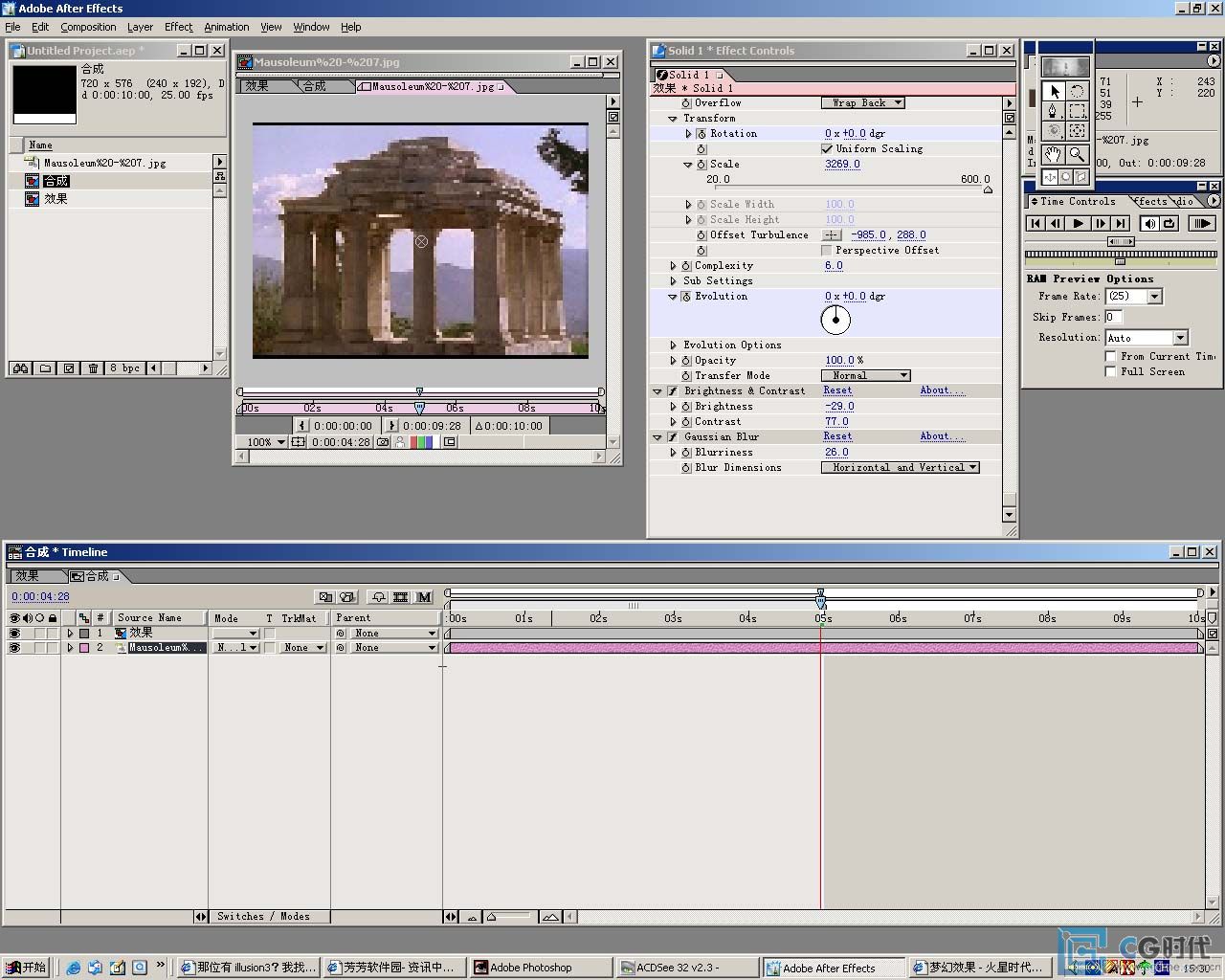
Task: Click Scale value 3269.0
Action: [842, 164]
